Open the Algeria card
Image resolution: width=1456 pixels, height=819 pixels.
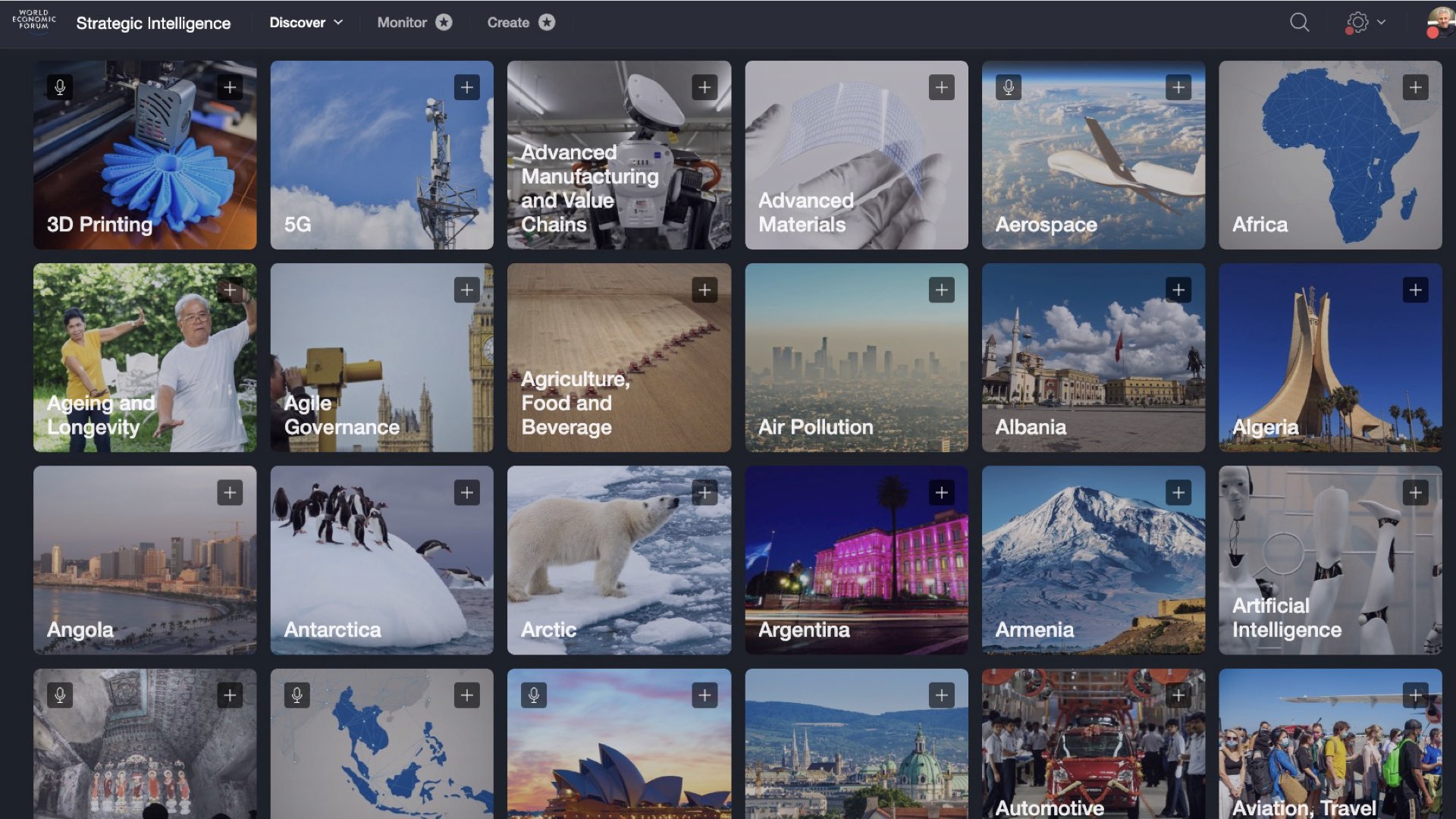[1330, 358]
